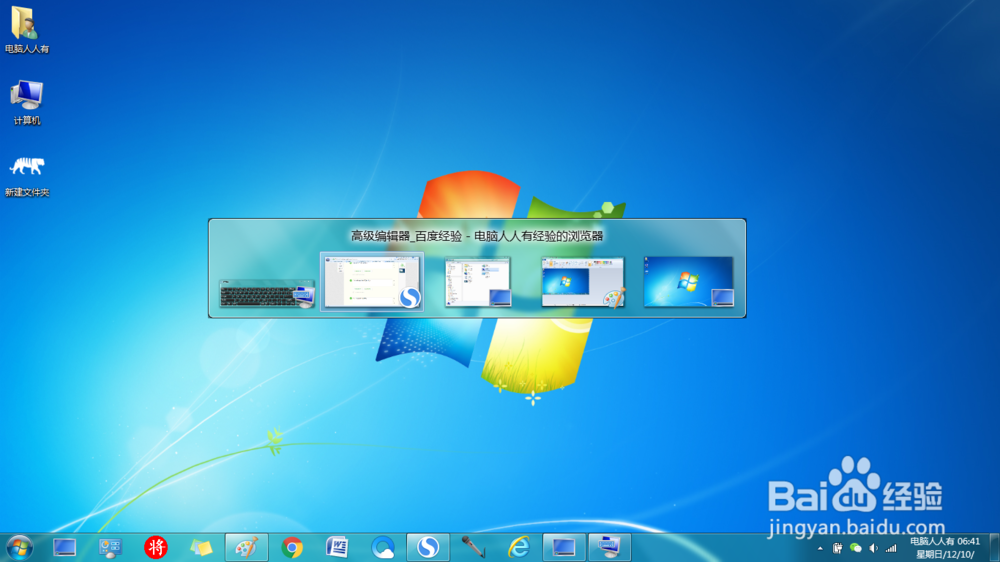
Task: Launch Internet Explorer from the taskbar
Action: [518, 547]
